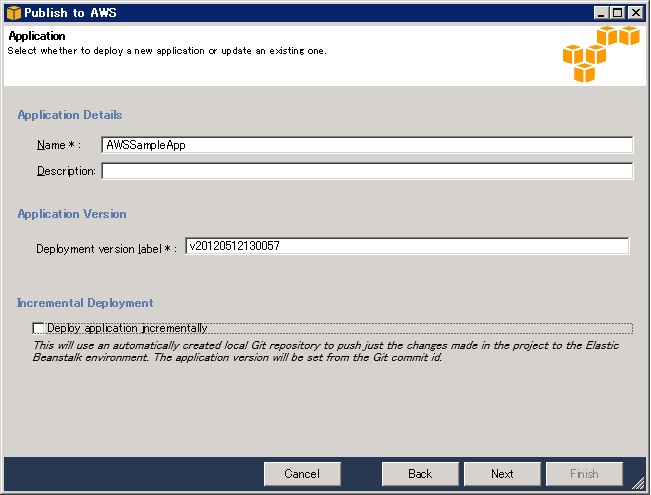Click the Incremental Deployment section heading

85,303
